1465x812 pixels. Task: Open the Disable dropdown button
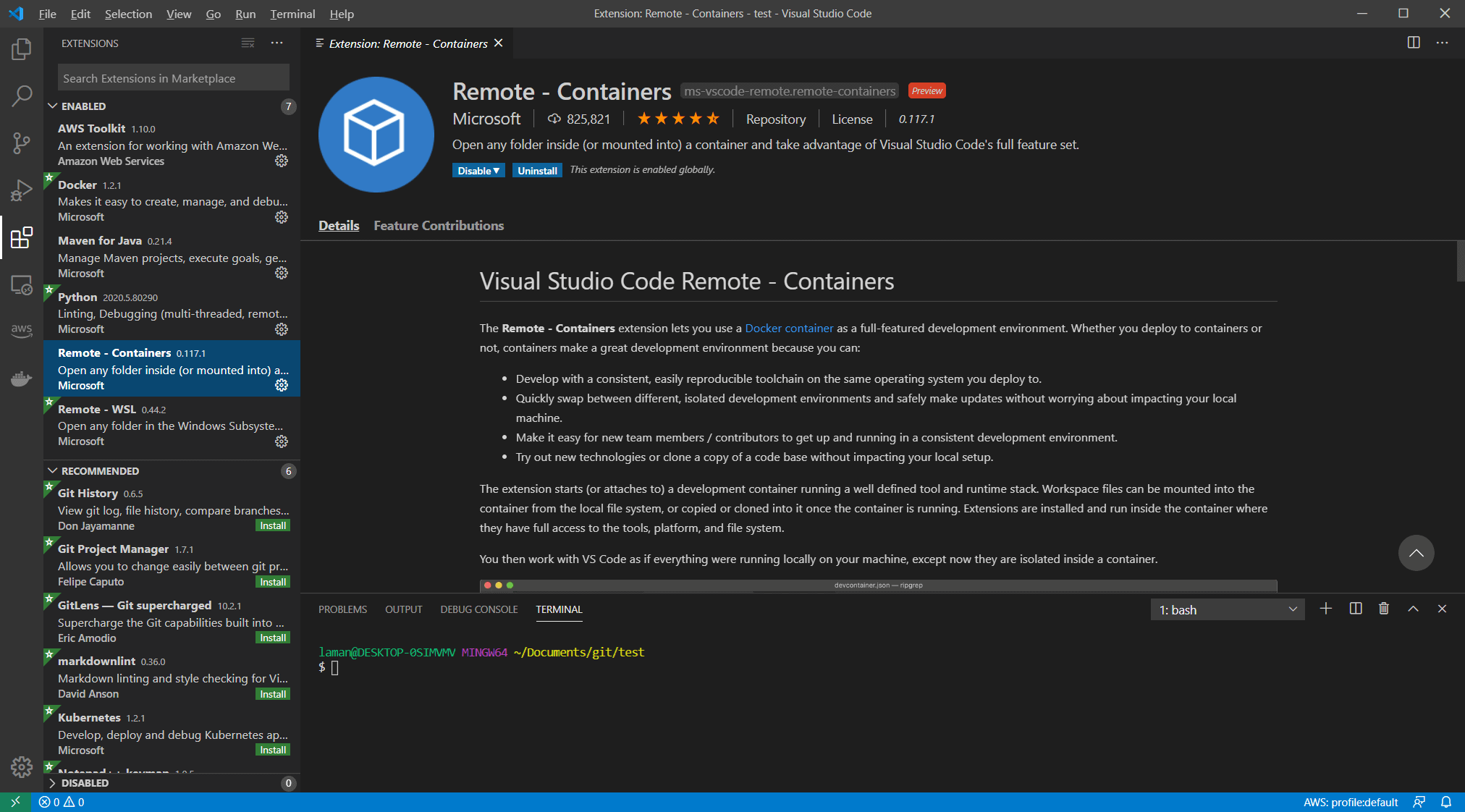pos(478,171)
